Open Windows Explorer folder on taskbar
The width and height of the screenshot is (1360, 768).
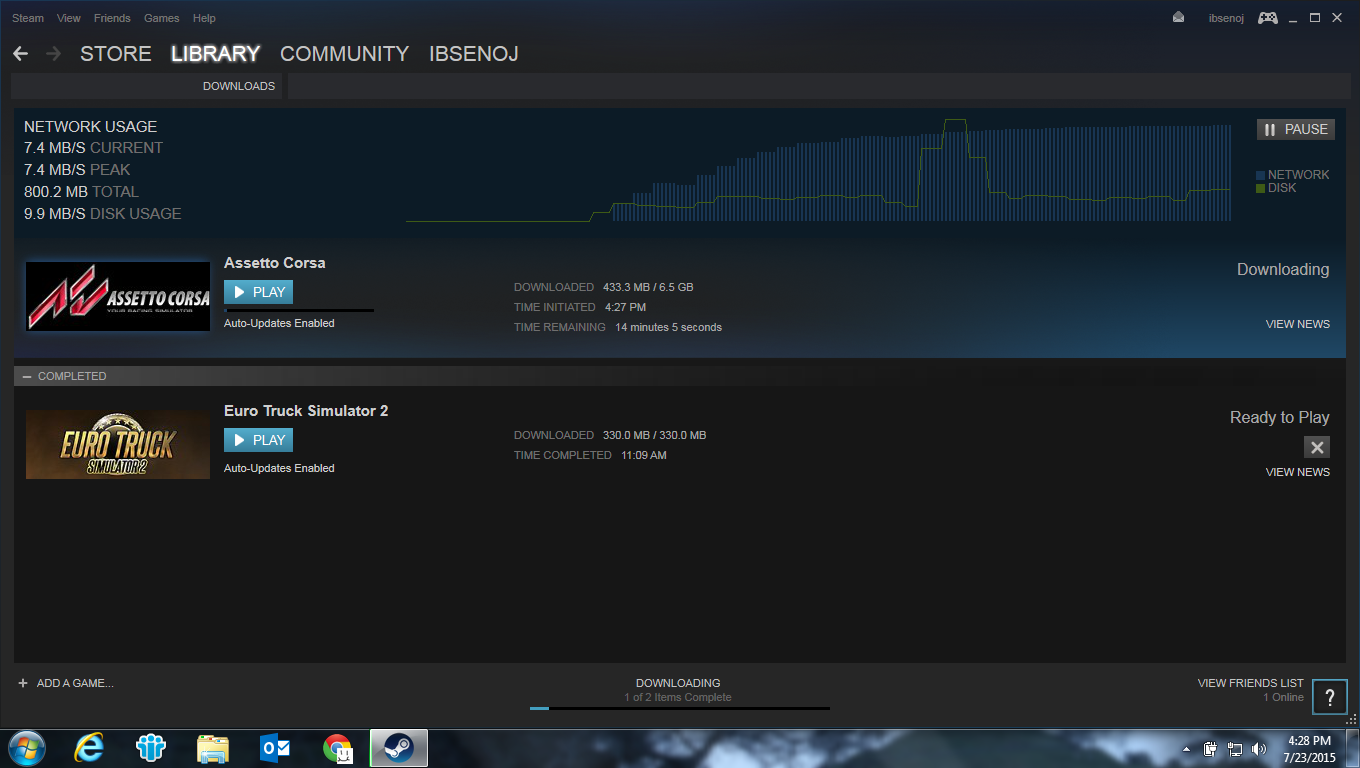point(213,748)
